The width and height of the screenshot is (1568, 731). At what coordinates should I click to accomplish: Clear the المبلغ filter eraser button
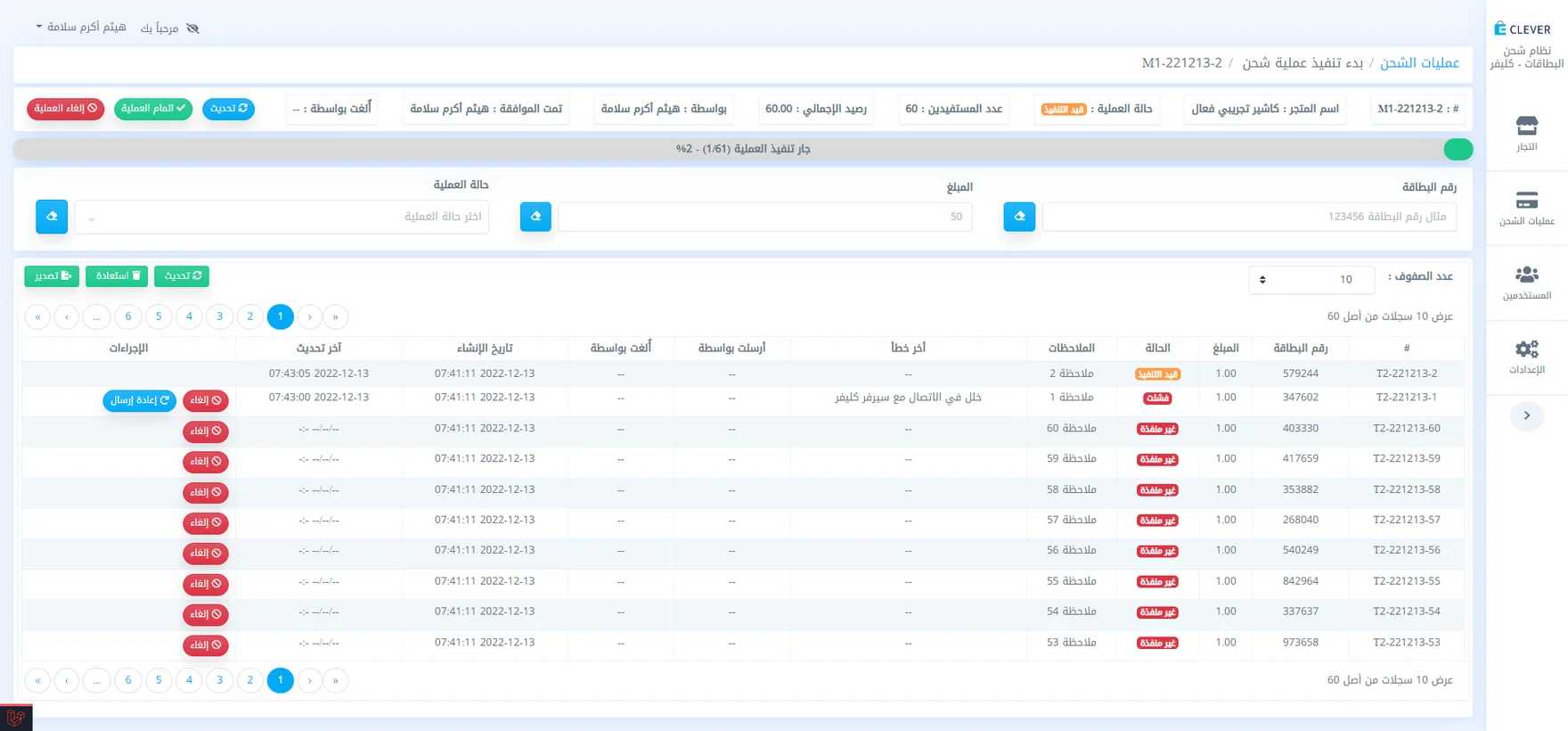(535, 217)
